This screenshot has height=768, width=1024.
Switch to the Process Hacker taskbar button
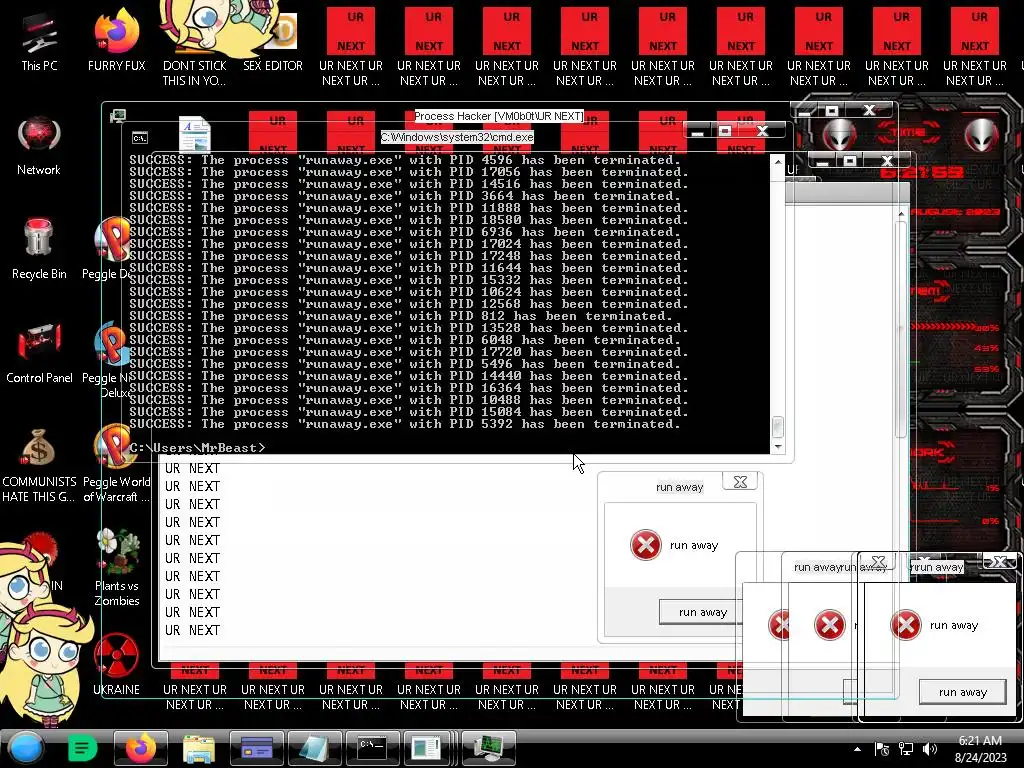click(x=488, y=748)
